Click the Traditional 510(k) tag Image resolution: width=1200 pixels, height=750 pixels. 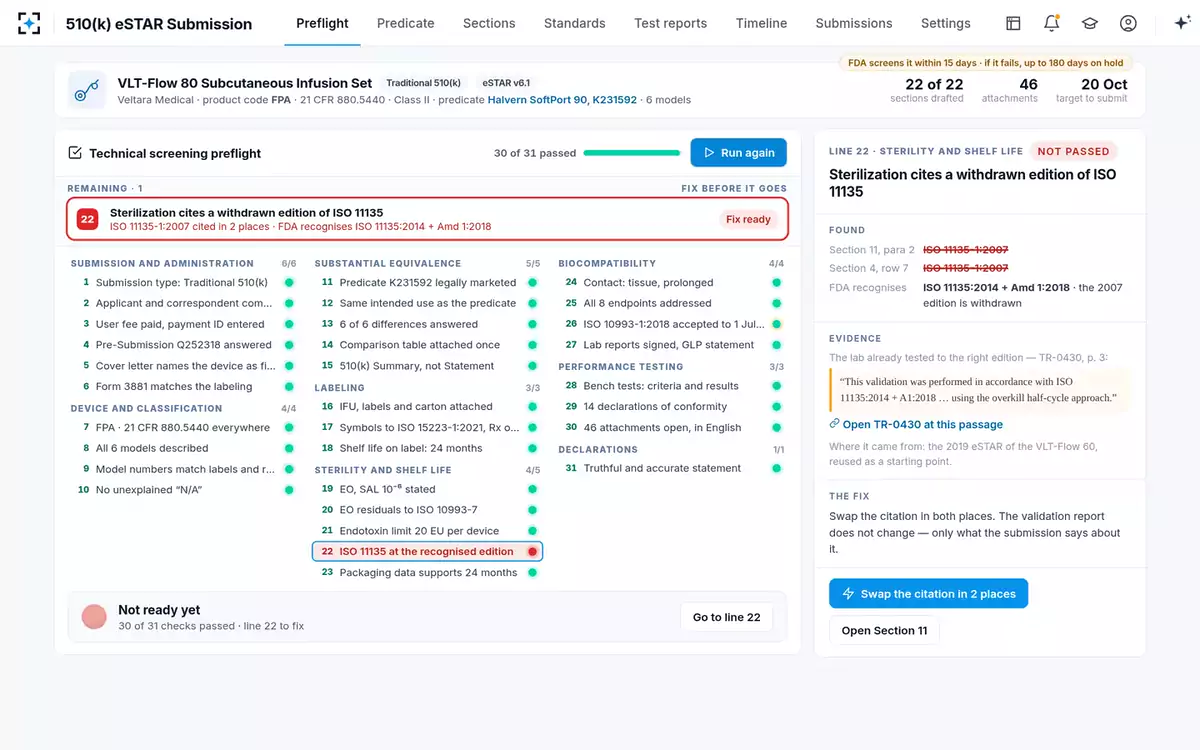click(423, 83)
